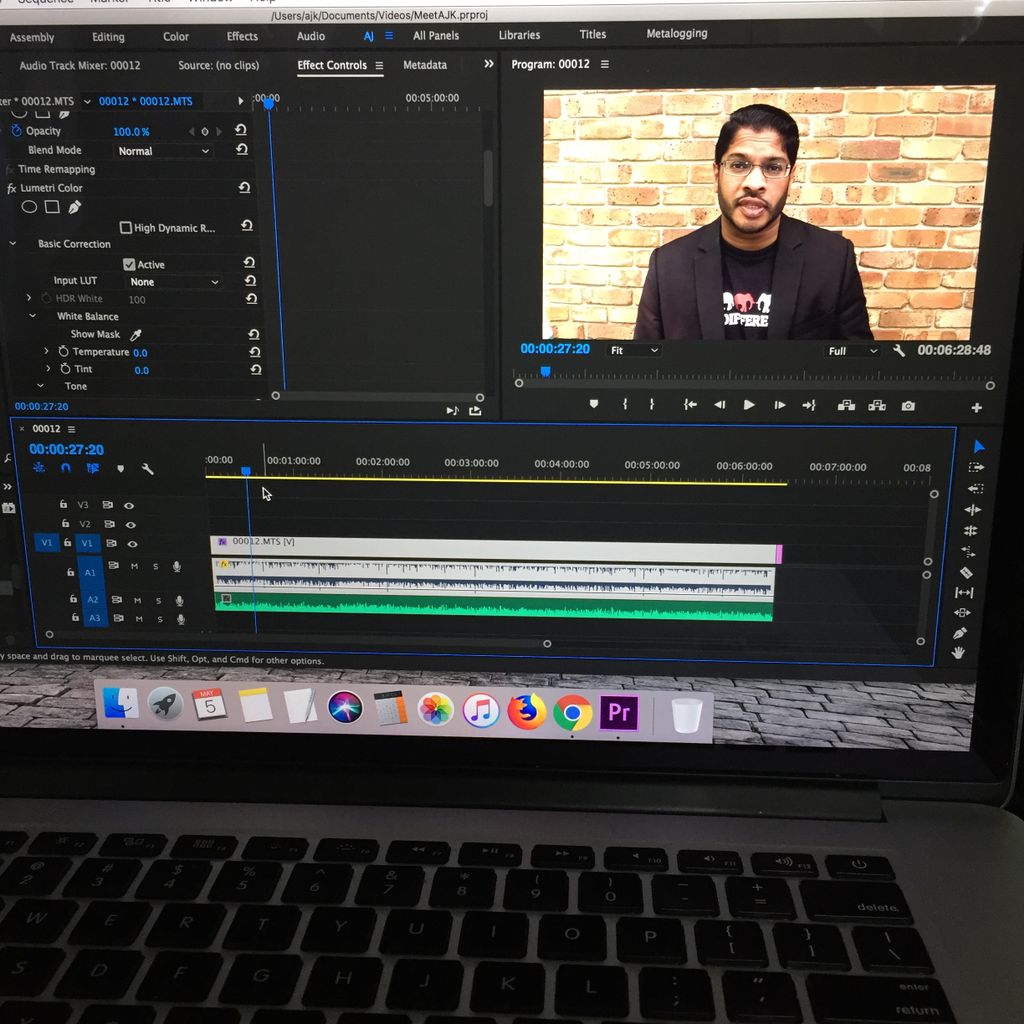Image resolution: width=1024 pixels, height=1024 pixels.
Task: Reset the Opacity parameter
Action: pyautogui.click(x=240, y=130)
